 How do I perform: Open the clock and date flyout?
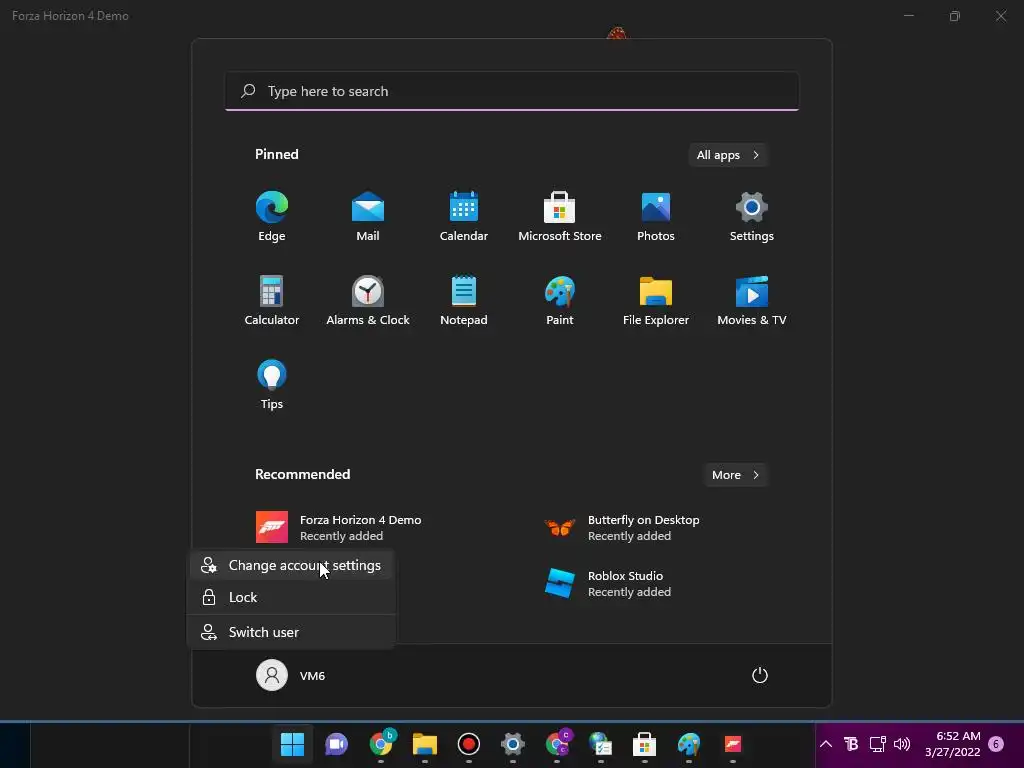point(952,744)
